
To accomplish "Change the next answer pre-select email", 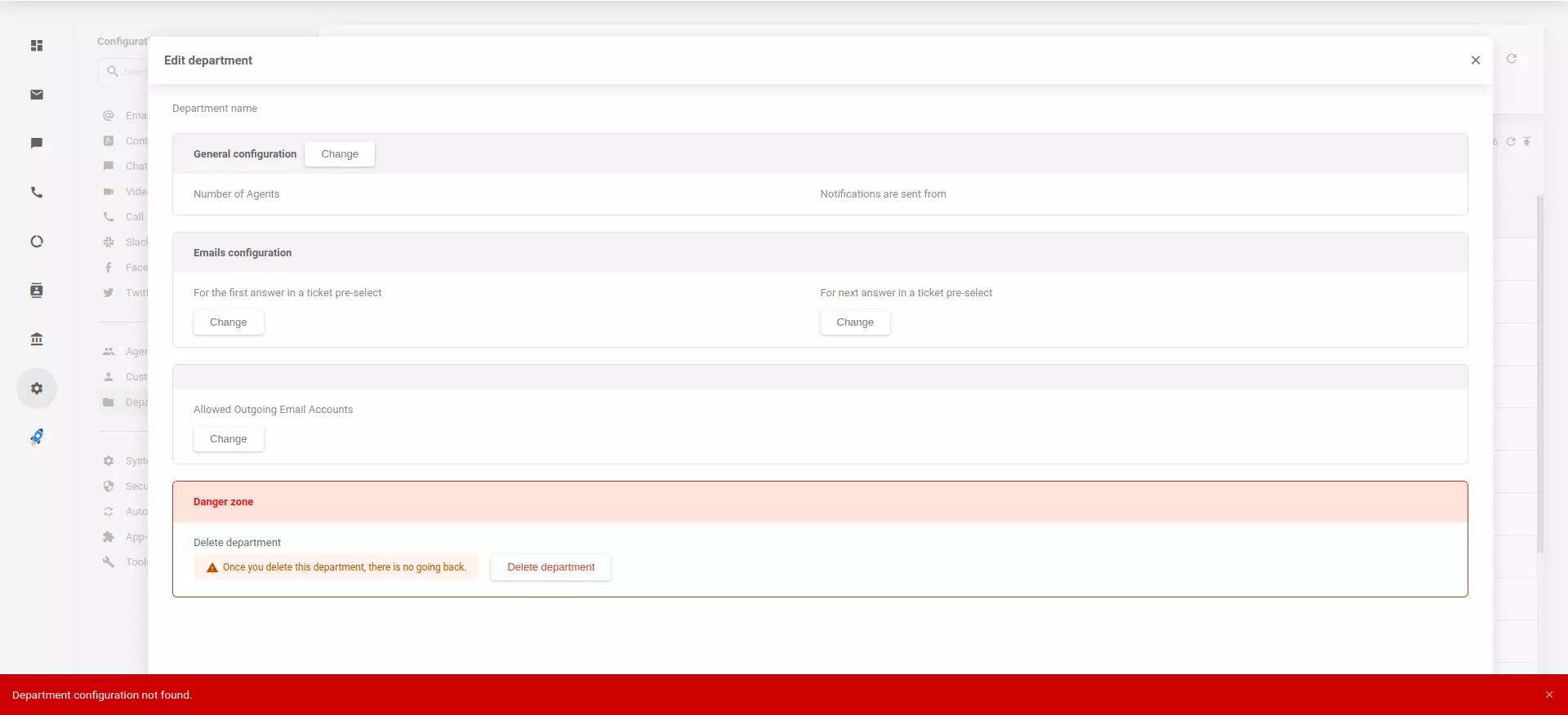I will click(854, 322).
